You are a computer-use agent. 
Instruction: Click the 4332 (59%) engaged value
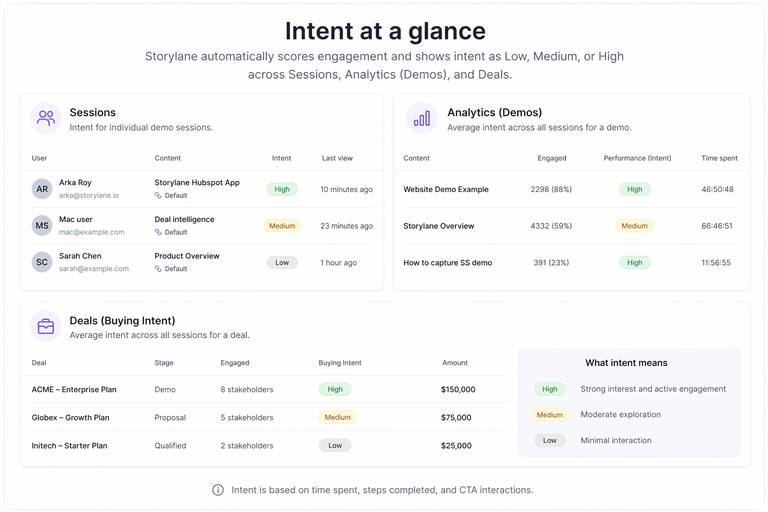[551, 226]
